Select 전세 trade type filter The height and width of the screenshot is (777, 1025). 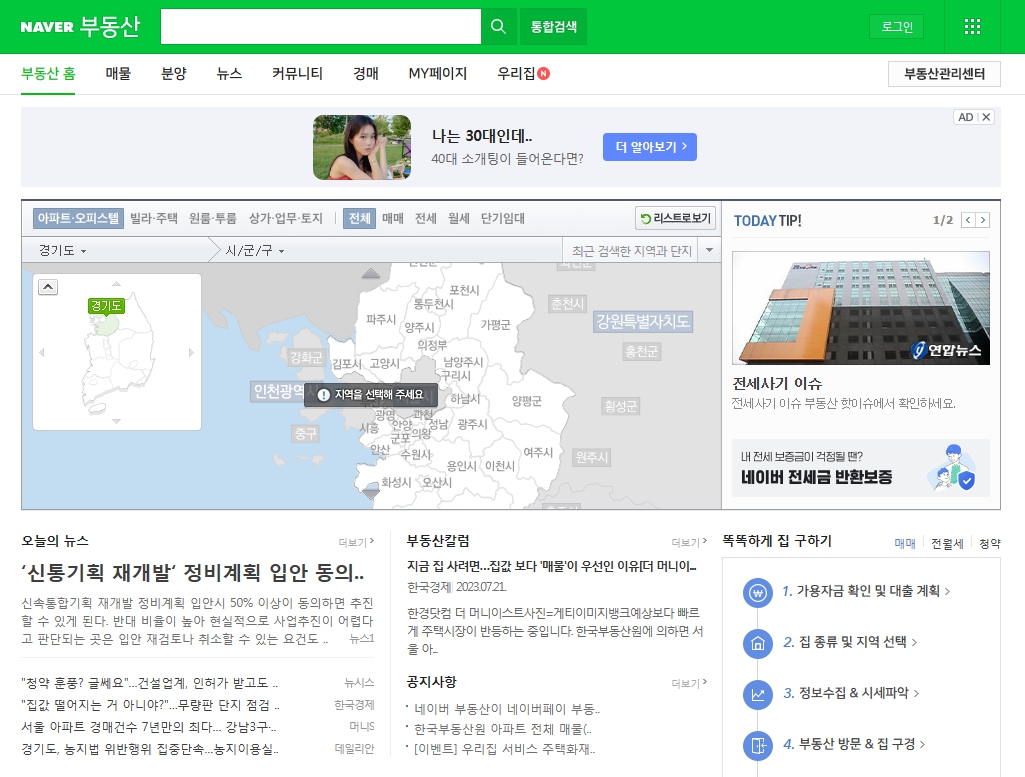tap(426, 218)
